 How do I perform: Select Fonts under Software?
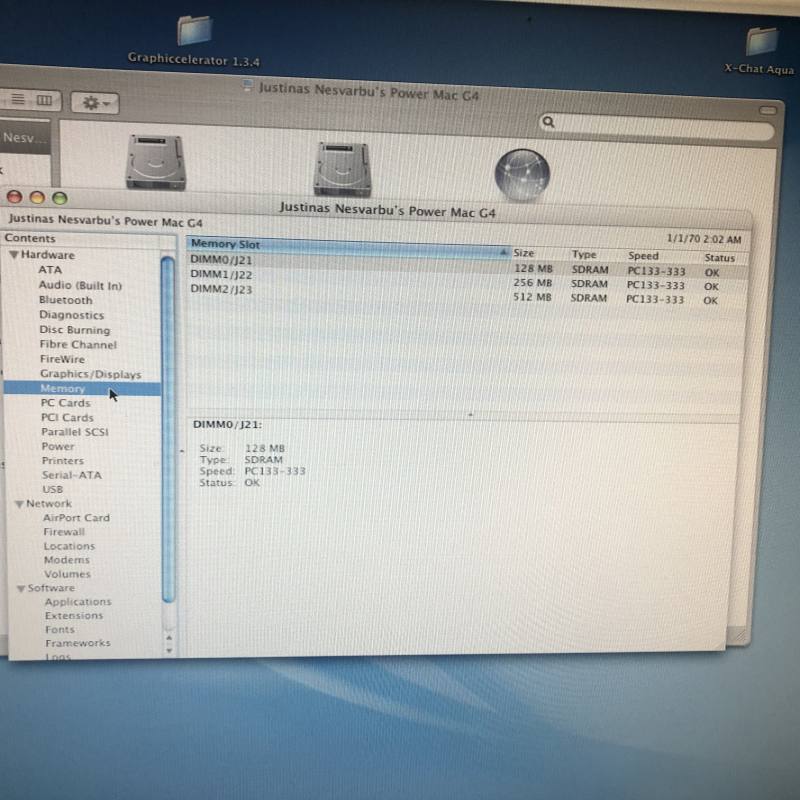click(60, 629)
